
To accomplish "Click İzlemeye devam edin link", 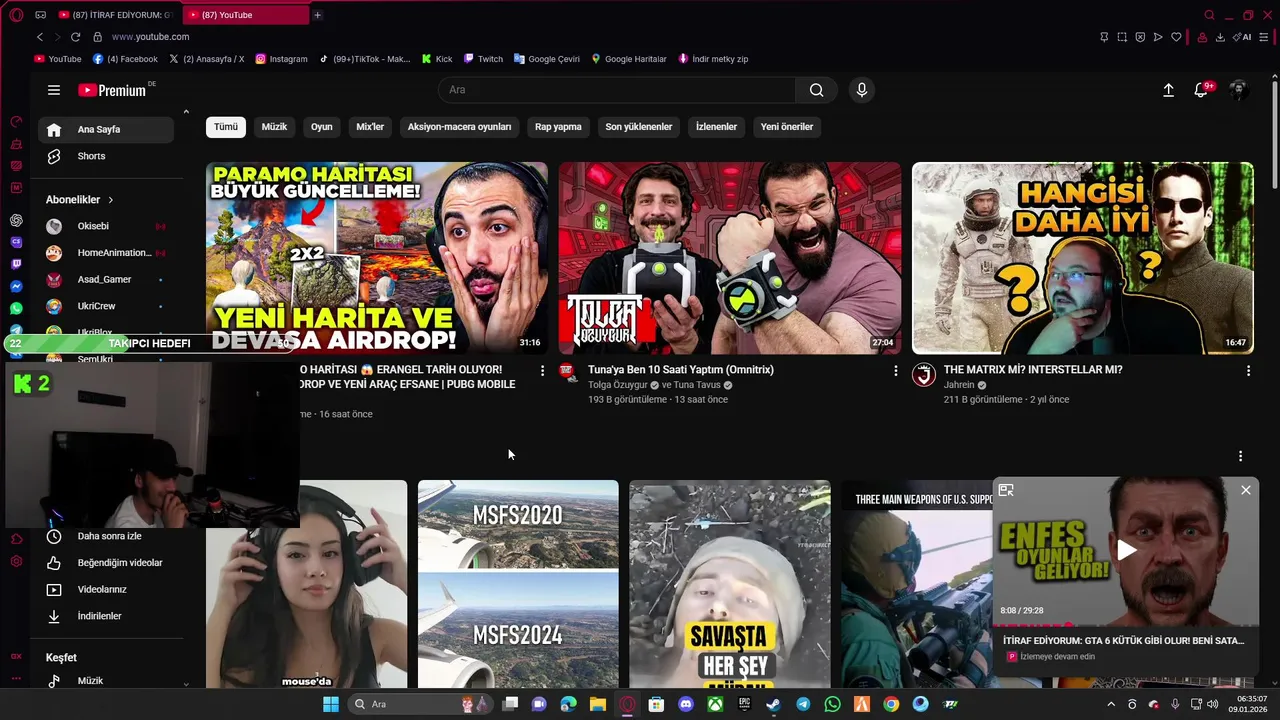I will (1057, 656).
